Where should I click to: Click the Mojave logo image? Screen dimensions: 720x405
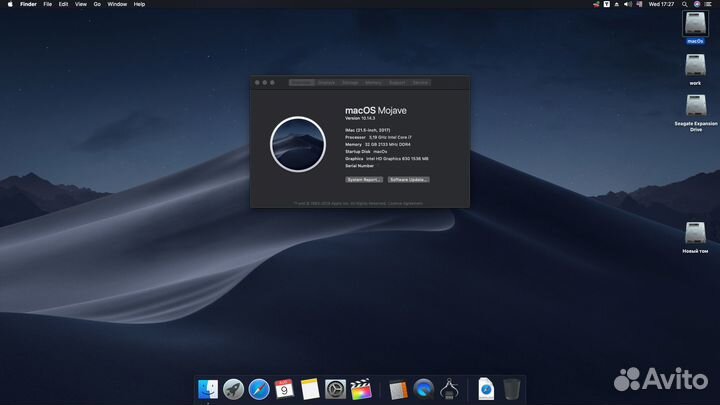pyautogui.click(x=298, y=144)
